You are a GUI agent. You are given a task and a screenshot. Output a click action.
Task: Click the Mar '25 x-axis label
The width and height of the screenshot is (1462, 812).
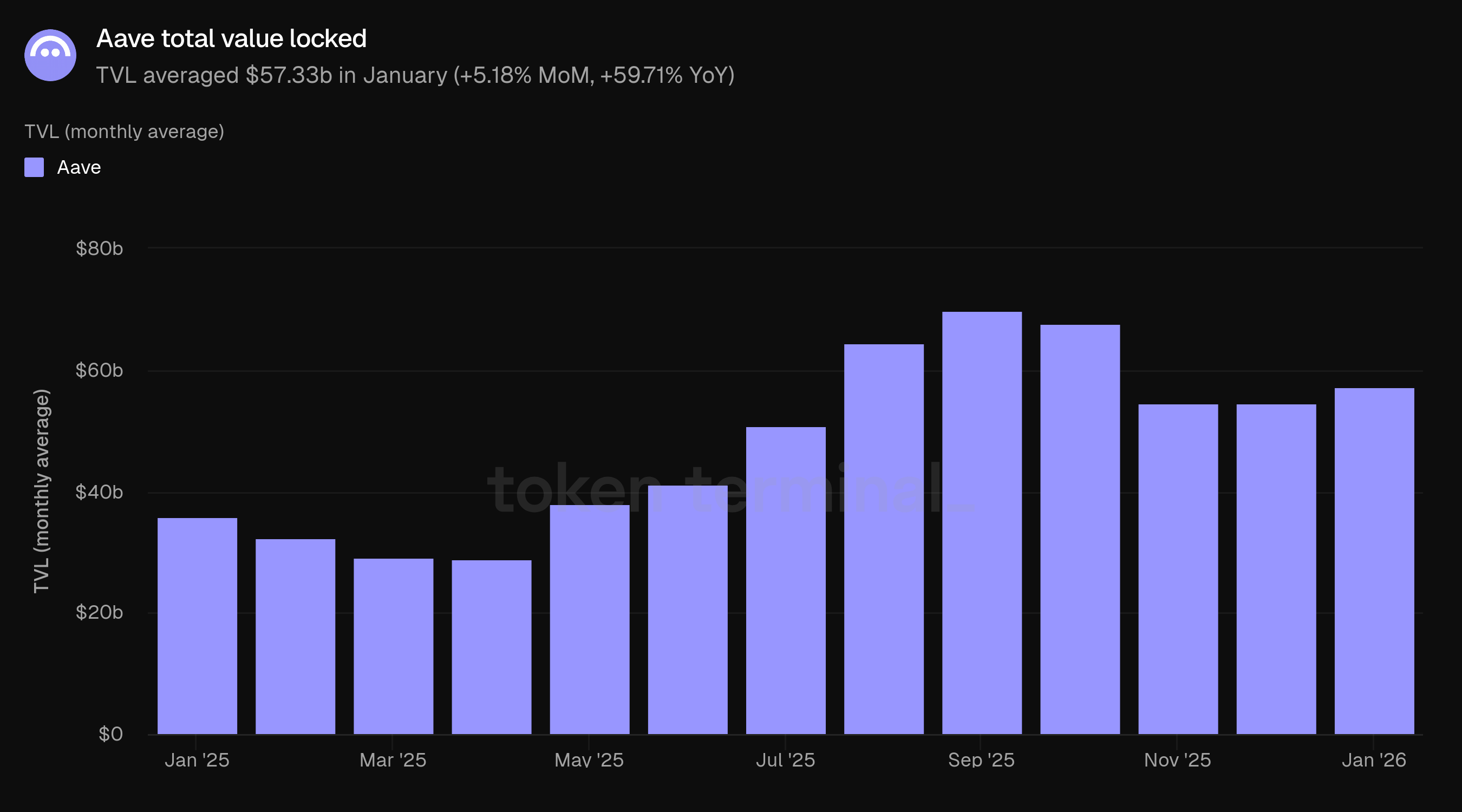point(393,760)
